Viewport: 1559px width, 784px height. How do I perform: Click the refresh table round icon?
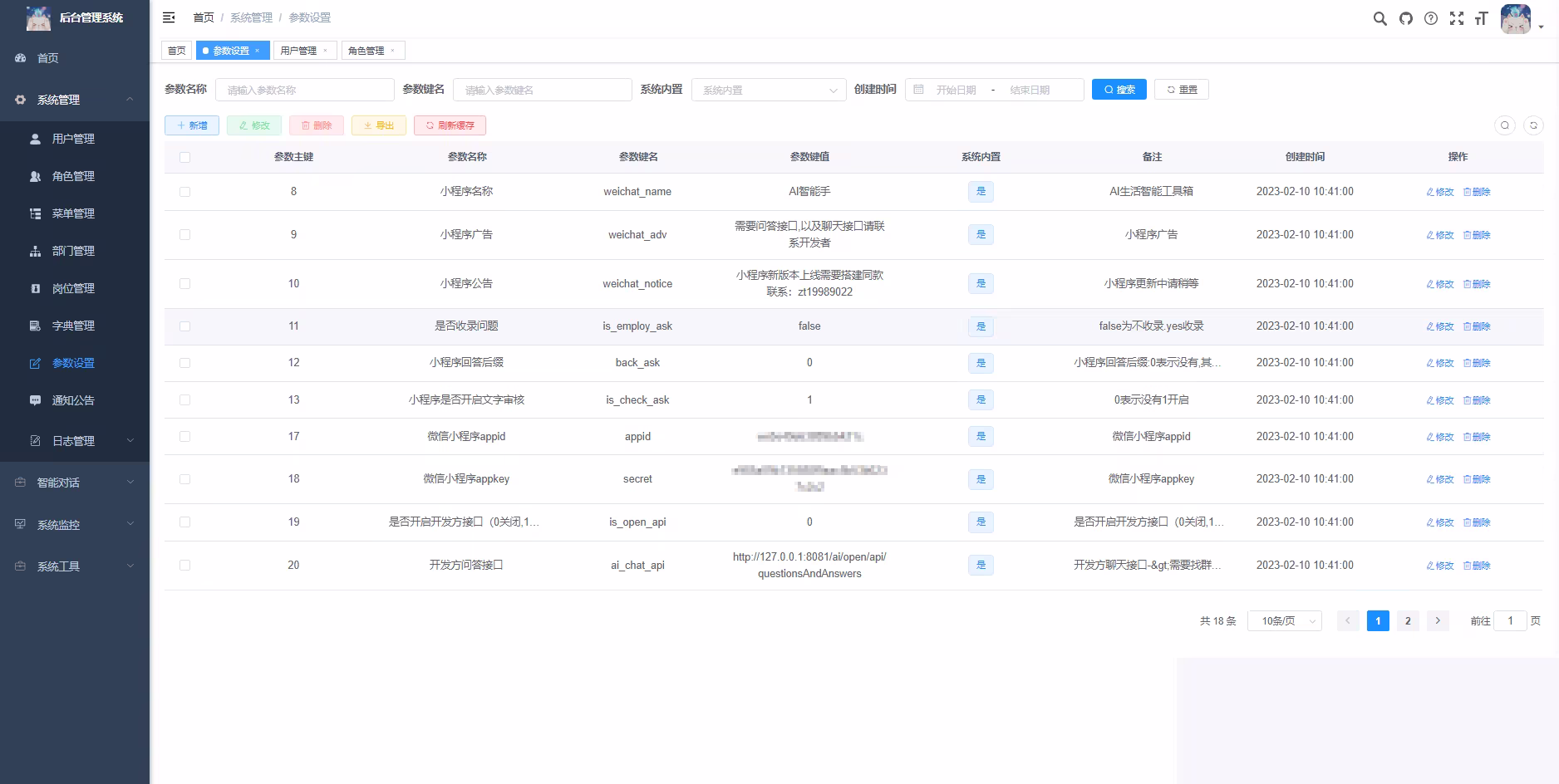(x=1534, y=125)
